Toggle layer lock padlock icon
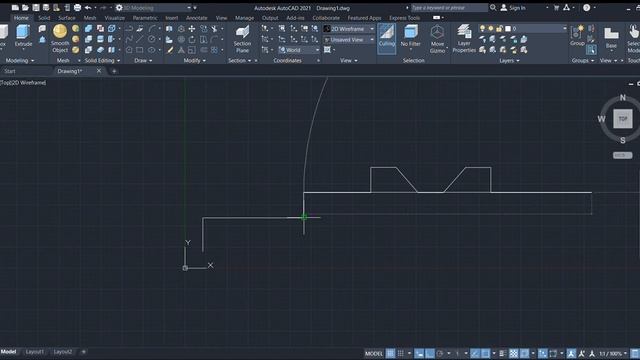Viewport: 640px width, 360px height. [x=499, y=29]
